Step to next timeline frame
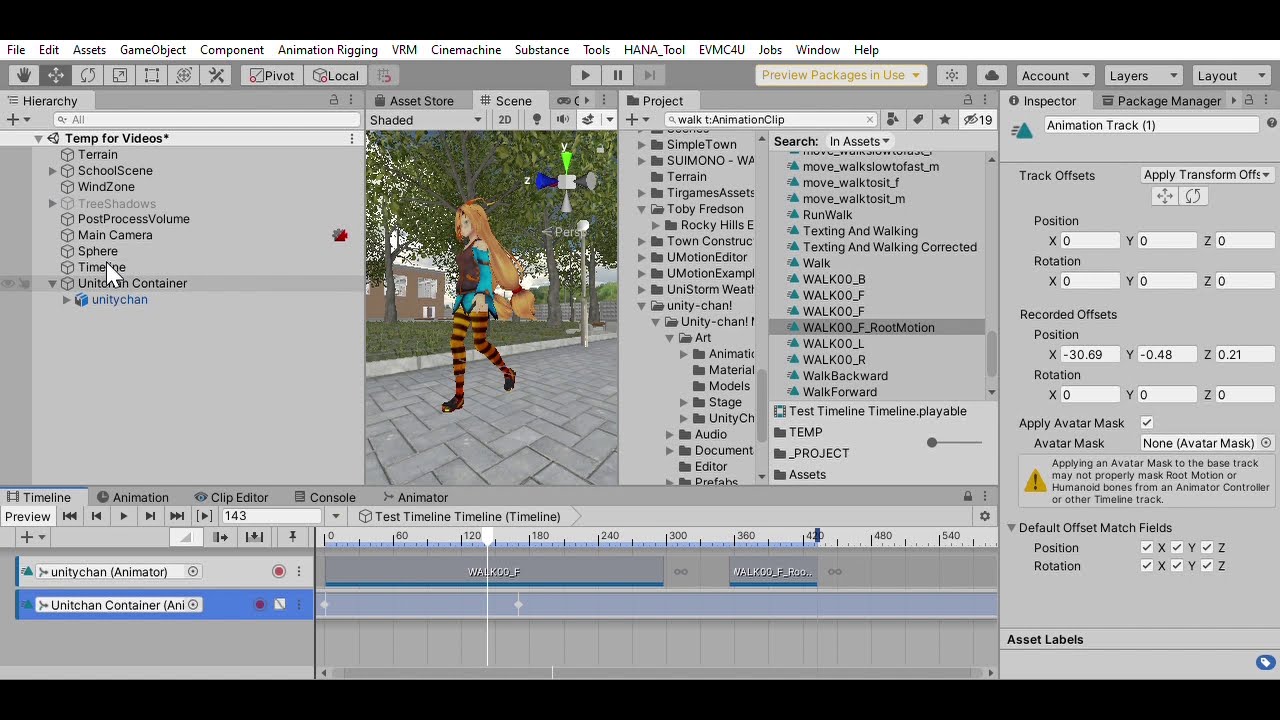Image resolution: width=1280 pixels, height=720 pixels. coord(150,516)
